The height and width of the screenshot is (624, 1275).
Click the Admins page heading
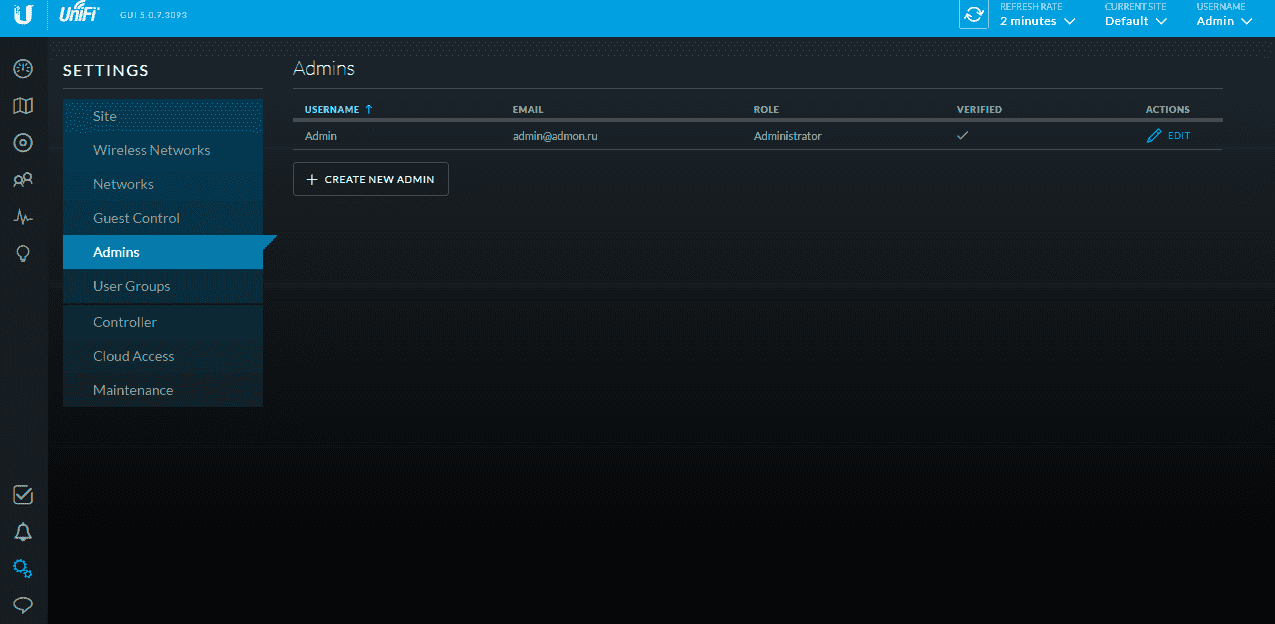tap(324, 68)
